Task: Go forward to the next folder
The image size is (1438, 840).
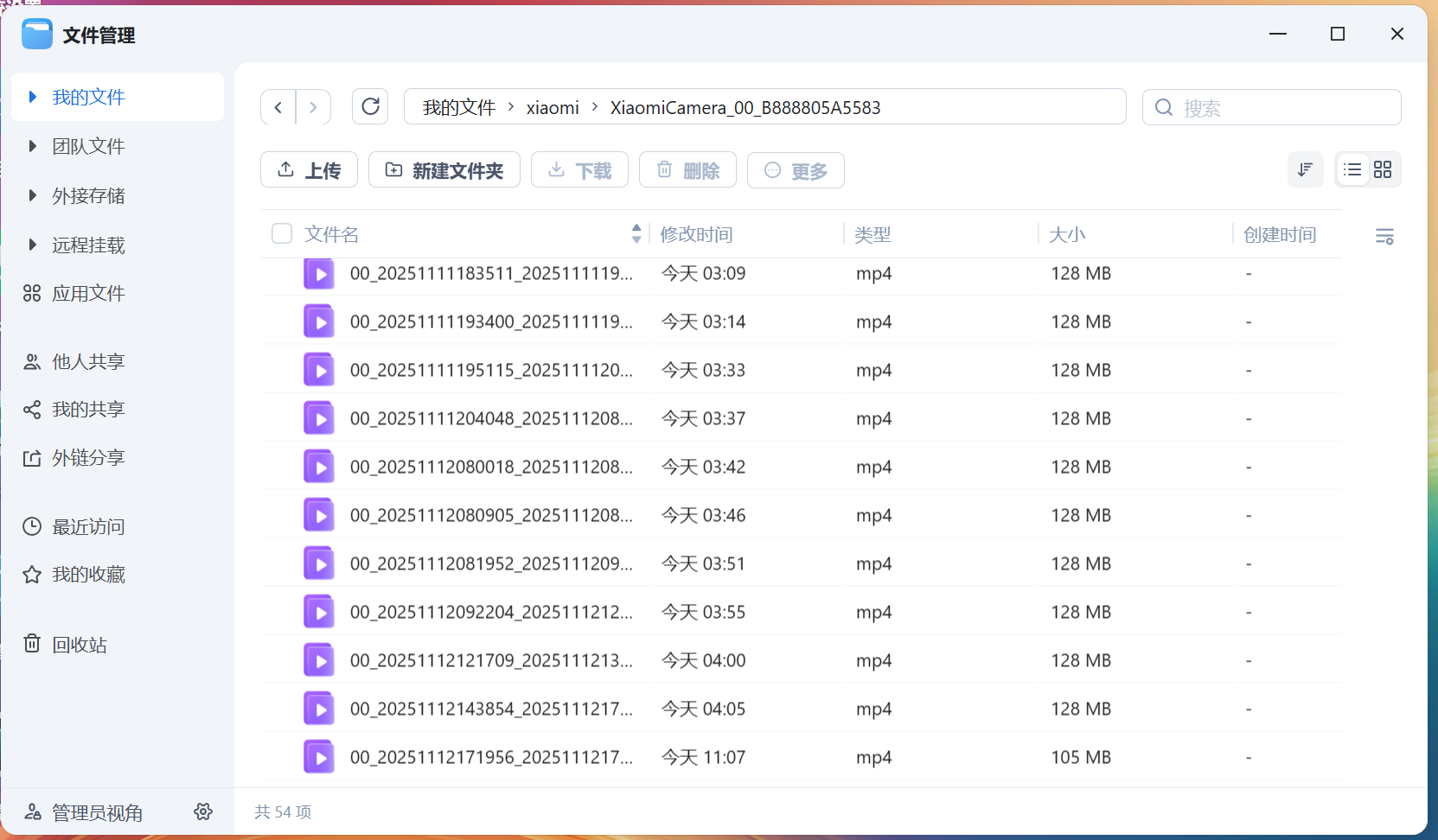Action: (x=314, y=107)
